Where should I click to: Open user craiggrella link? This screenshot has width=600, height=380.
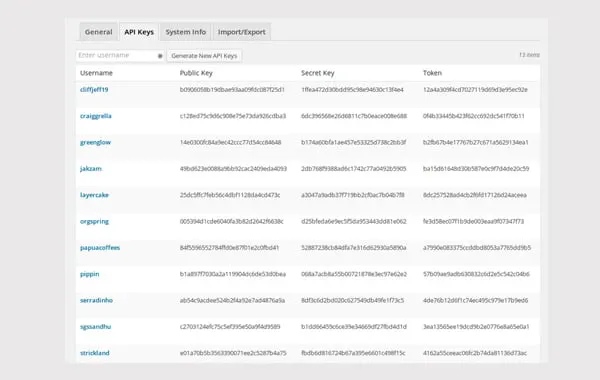(x=96, y=116)
